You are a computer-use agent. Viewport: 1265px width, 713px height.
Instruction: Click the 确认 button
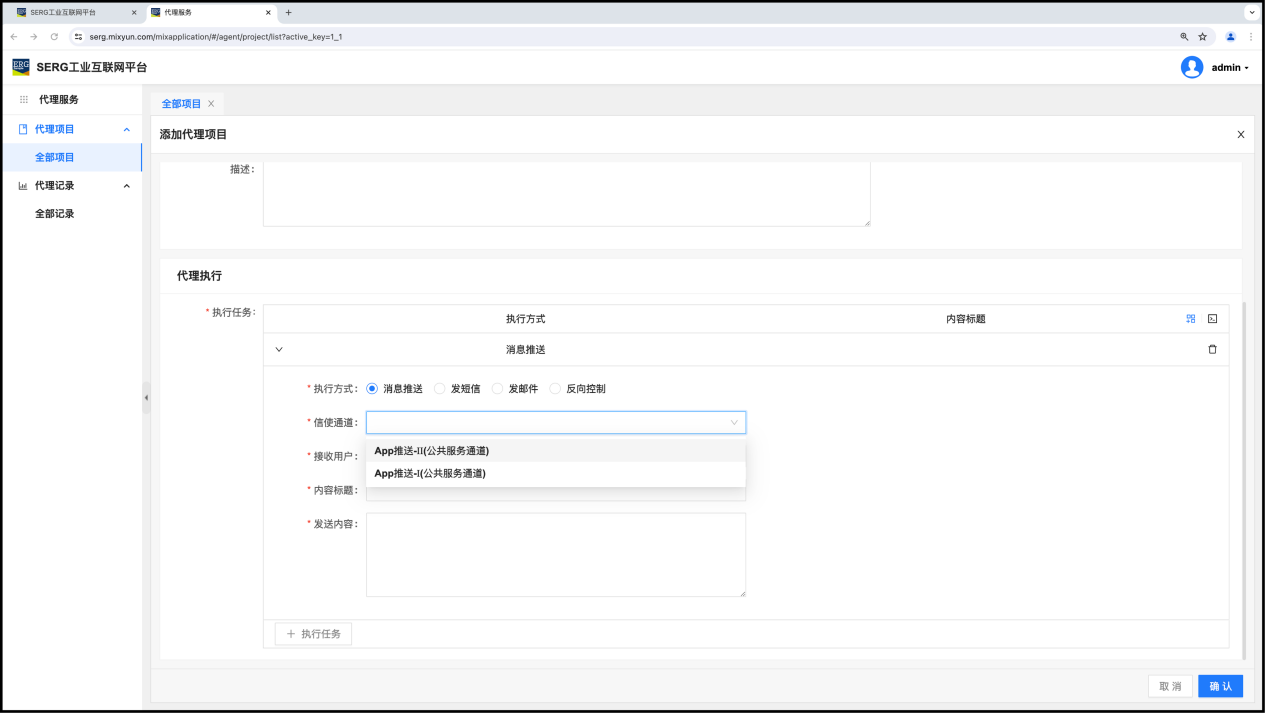click(x=1220, y=686)
